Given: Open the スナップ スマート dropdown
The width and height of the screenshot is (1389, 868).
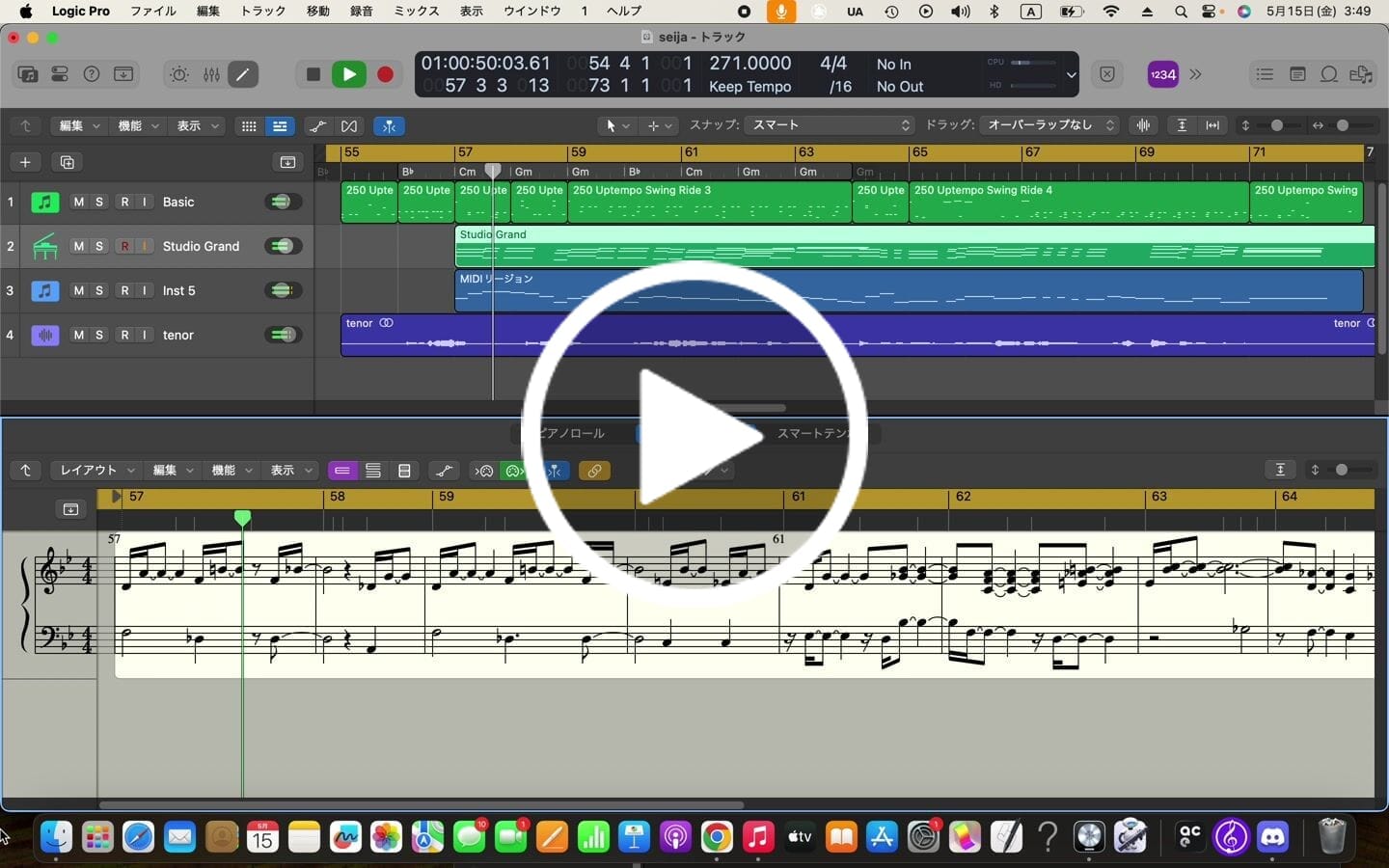Looking at the screenshot, I should tap(830, 125).
